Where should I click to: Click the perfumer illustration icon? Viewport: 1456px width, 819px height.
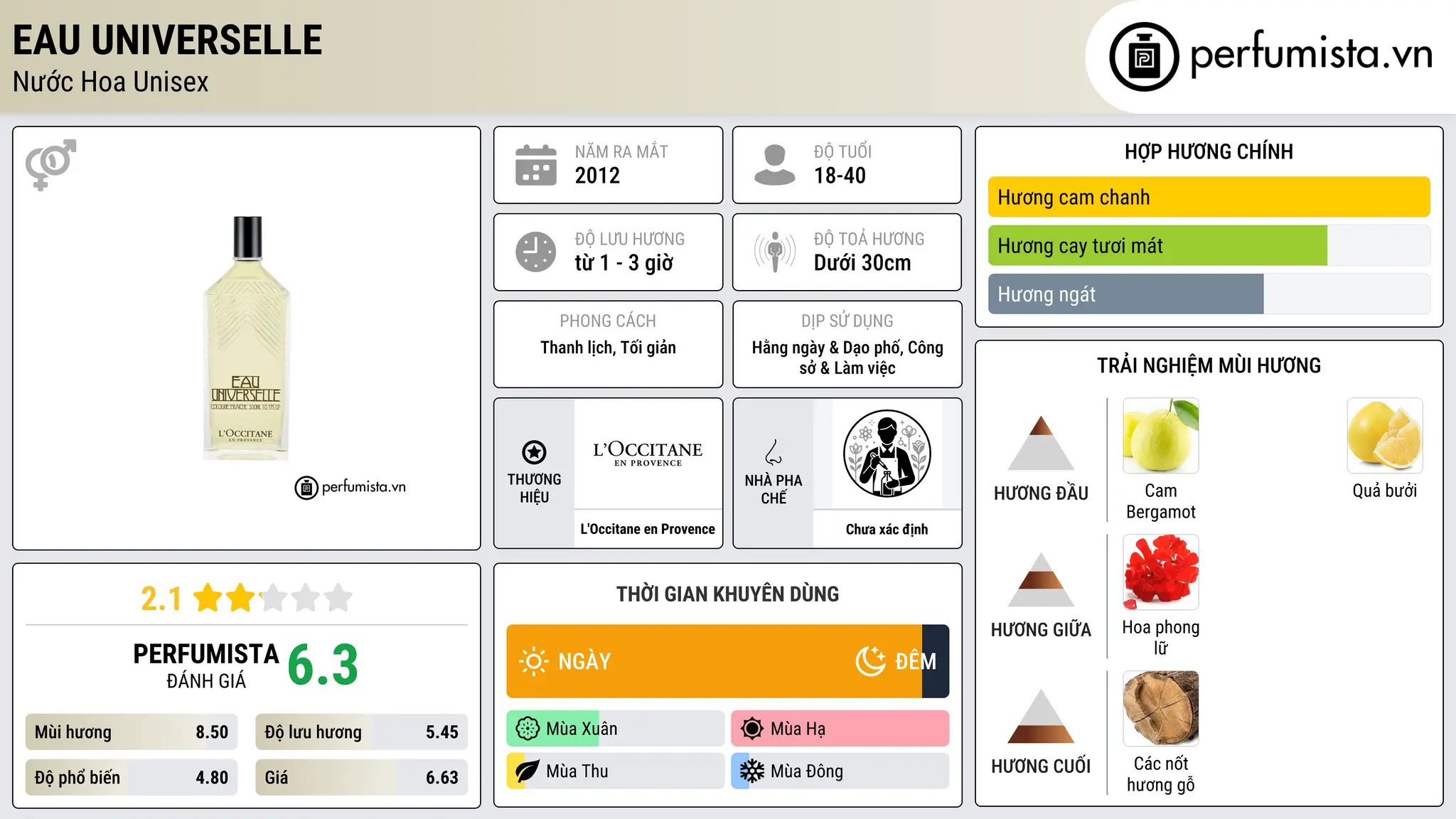tap(887, 454)
